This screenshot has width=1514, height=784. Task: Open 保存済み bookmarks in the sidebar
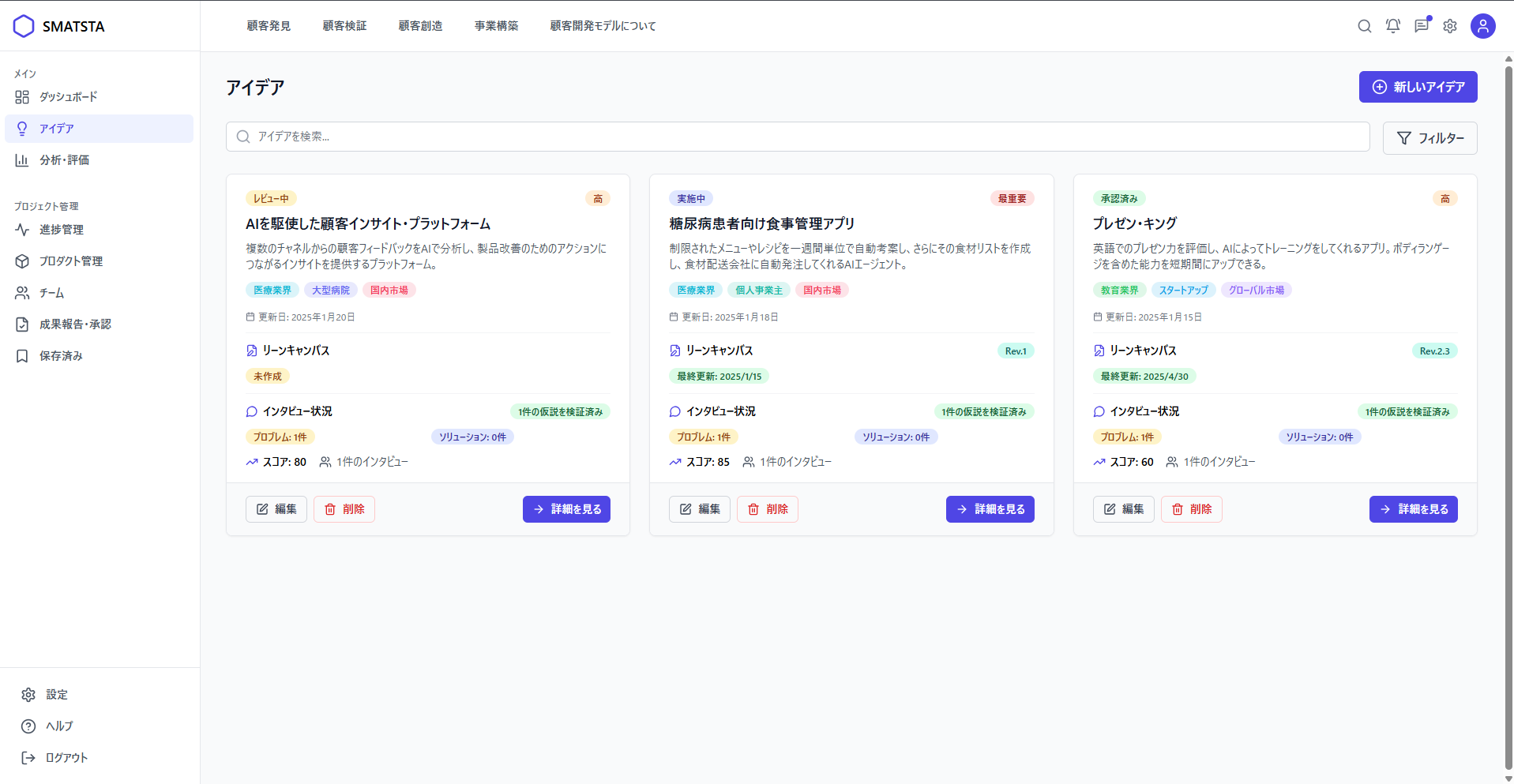pyautogui.click(x=59, y=355)
